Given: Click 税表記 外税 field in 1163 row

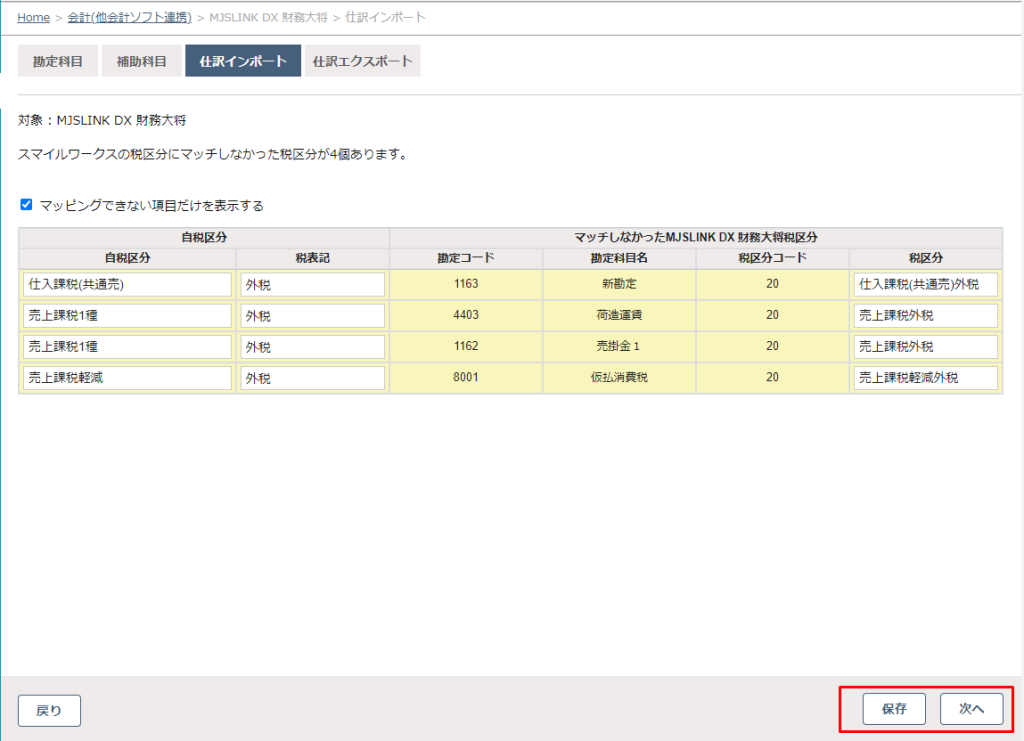Looking at the screenshot, I should pyautogui.click(x=313, y=285).
